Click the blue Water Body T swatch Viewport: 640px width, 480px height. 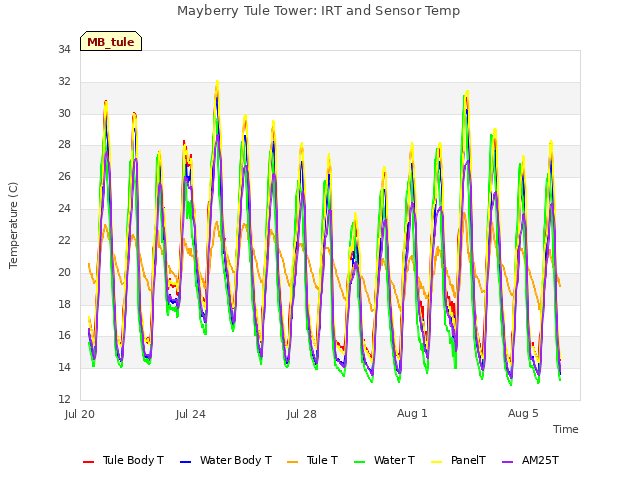coord(186,462)
